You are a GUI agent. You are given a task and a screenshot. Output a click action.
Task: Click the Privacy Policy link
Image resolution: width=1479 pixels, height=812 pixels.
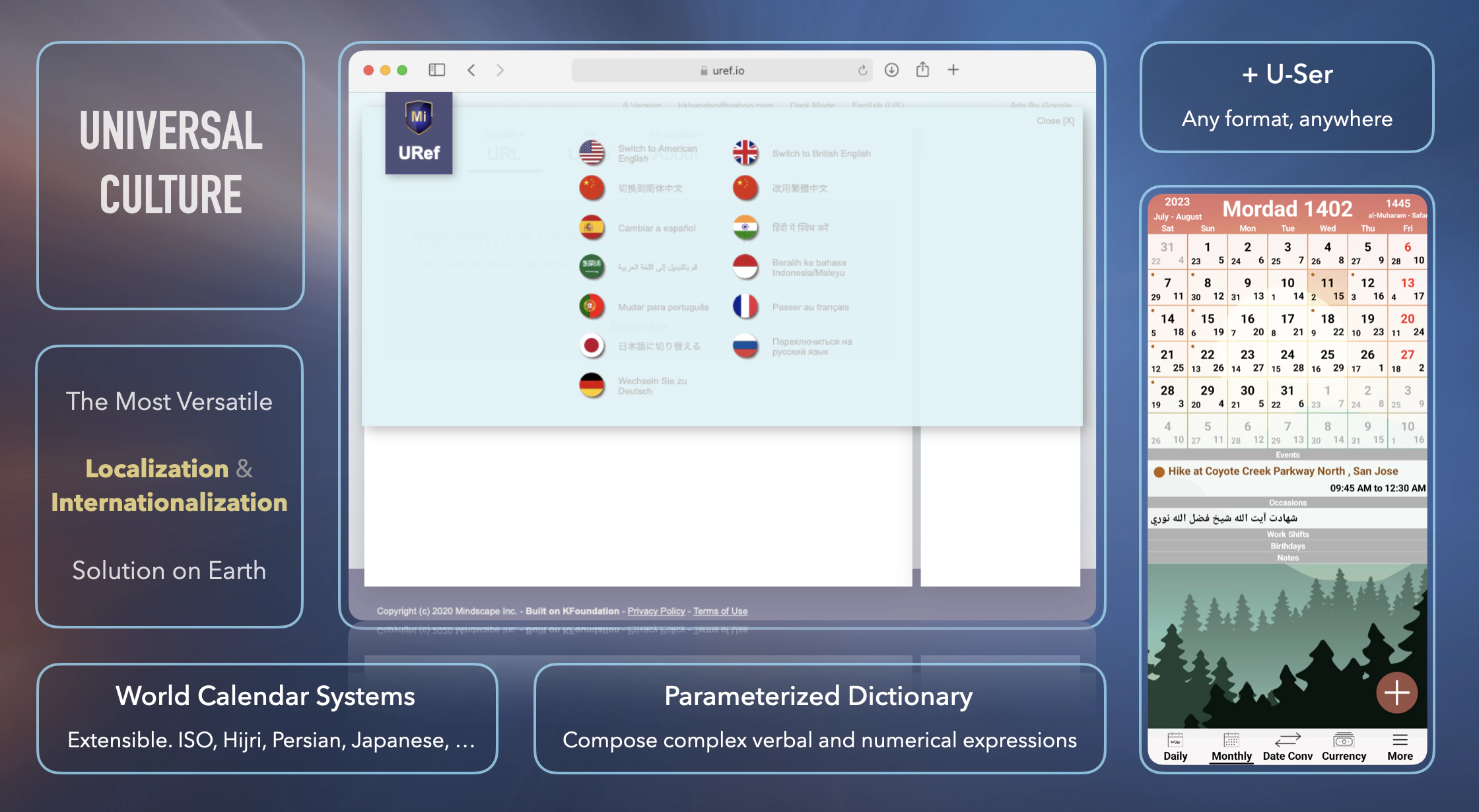pos(656,611)
